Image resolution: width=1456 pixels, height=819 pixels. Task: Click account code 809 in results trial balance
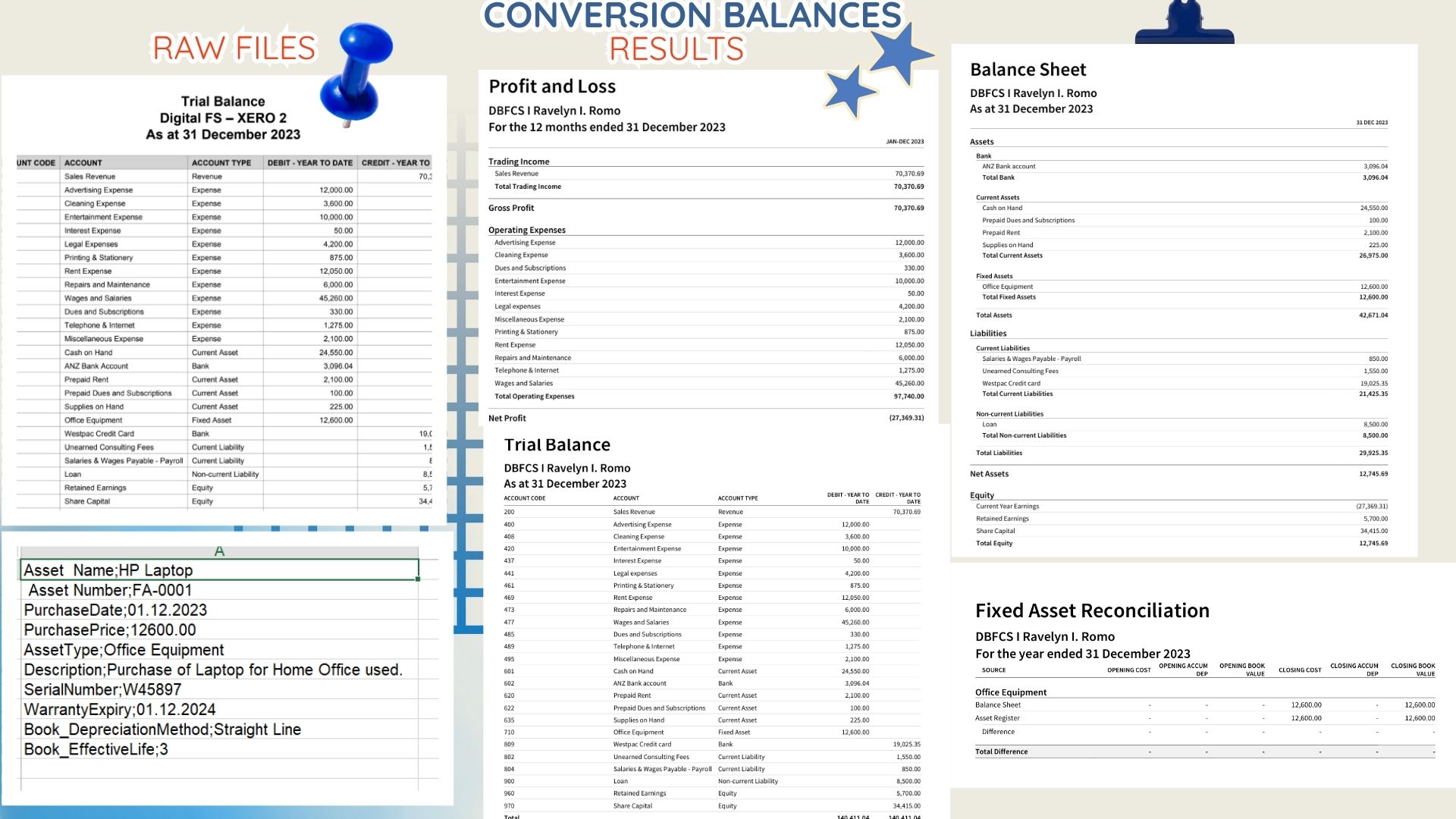pos(509,745)
